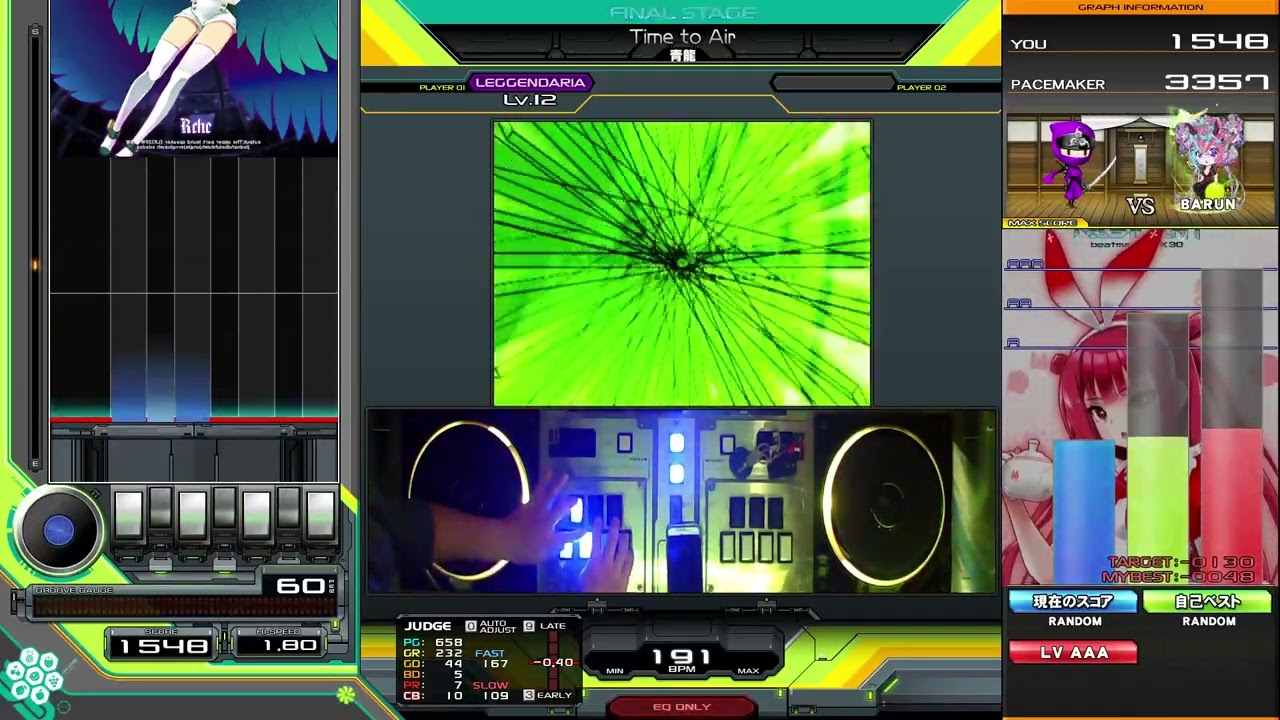1280x720 pixels.
Task: Click the PR 7 judge count
Action: coord(433,685)
